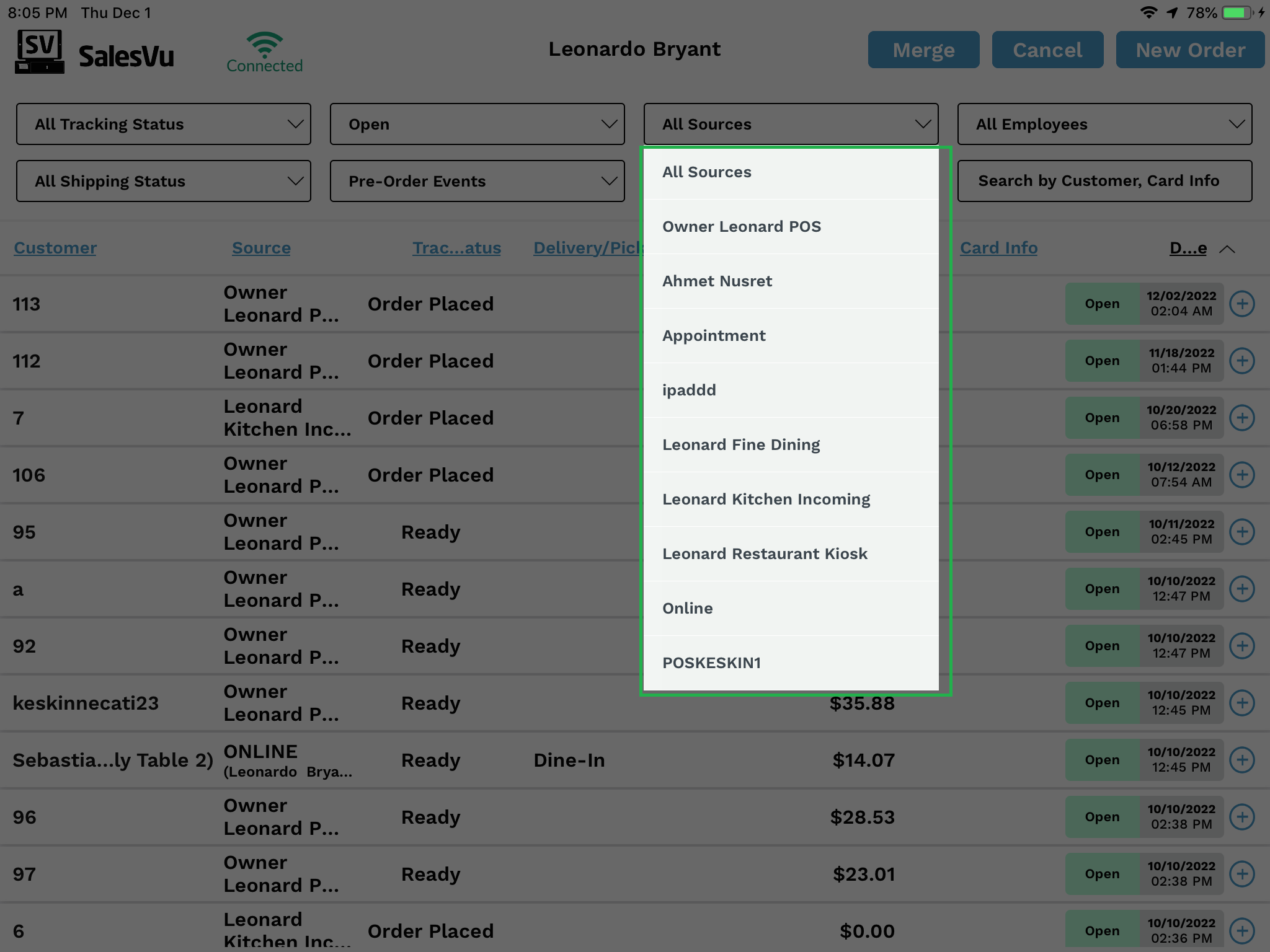Click plus icon for order 97
1270x952 pixels.
[1242, 874]
